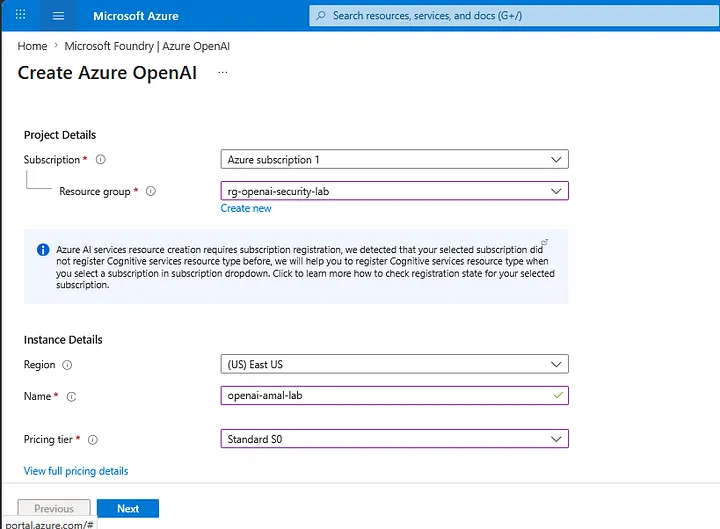Click the Next button
This screenshot has height=529, width=720.
tap(128, 508)
